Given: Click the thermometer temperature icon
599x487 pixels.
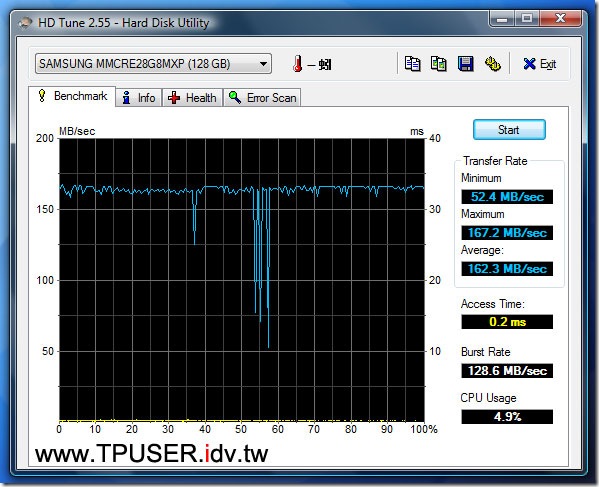Looking at the screenshot, I should [x=298, y=63].
